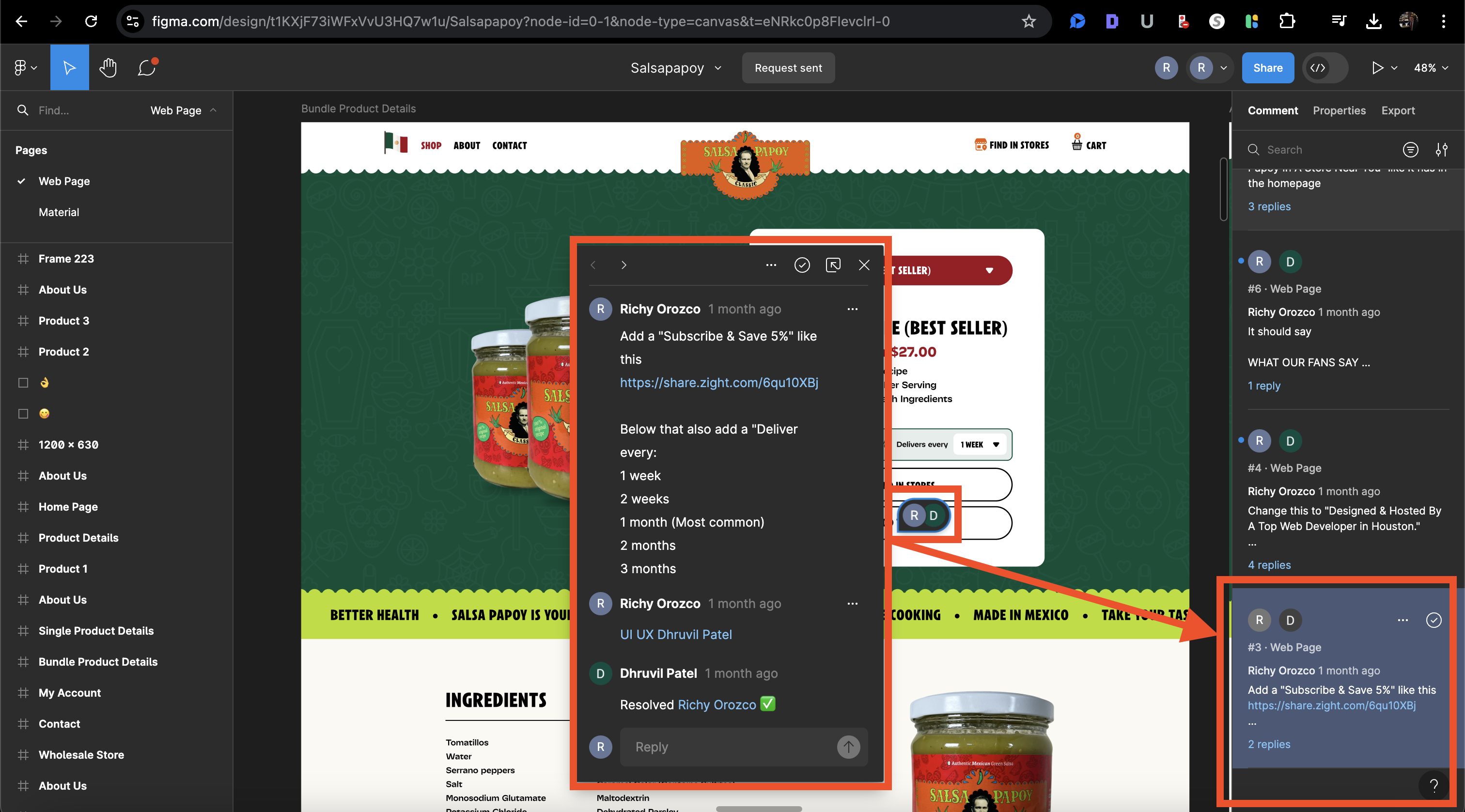Screen dimensions: 1465x812
Task: Click the Comment mode icon
Action: (x=147, y=67)
